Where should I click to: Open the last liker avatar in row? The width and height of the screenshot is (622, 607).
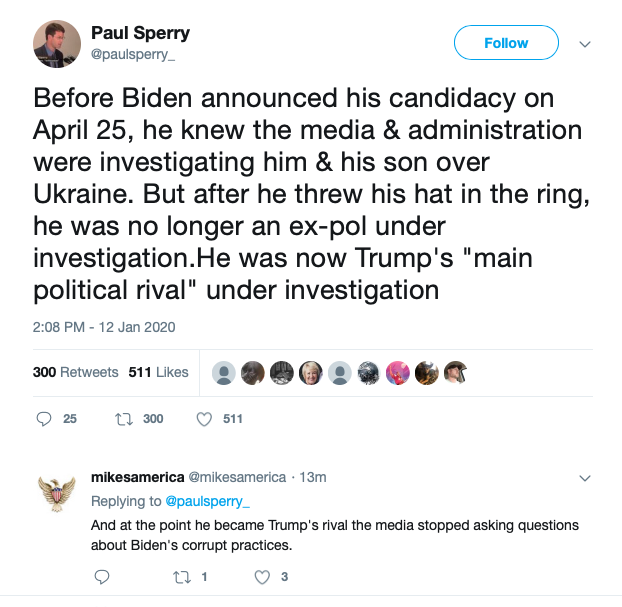[456, 372]
